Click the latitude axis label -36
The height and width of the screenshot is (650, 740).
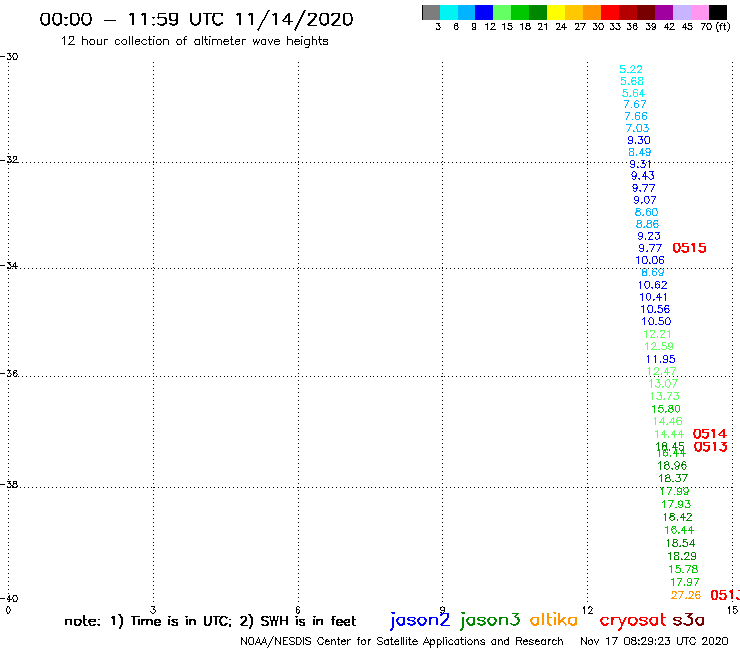(9, 373)
